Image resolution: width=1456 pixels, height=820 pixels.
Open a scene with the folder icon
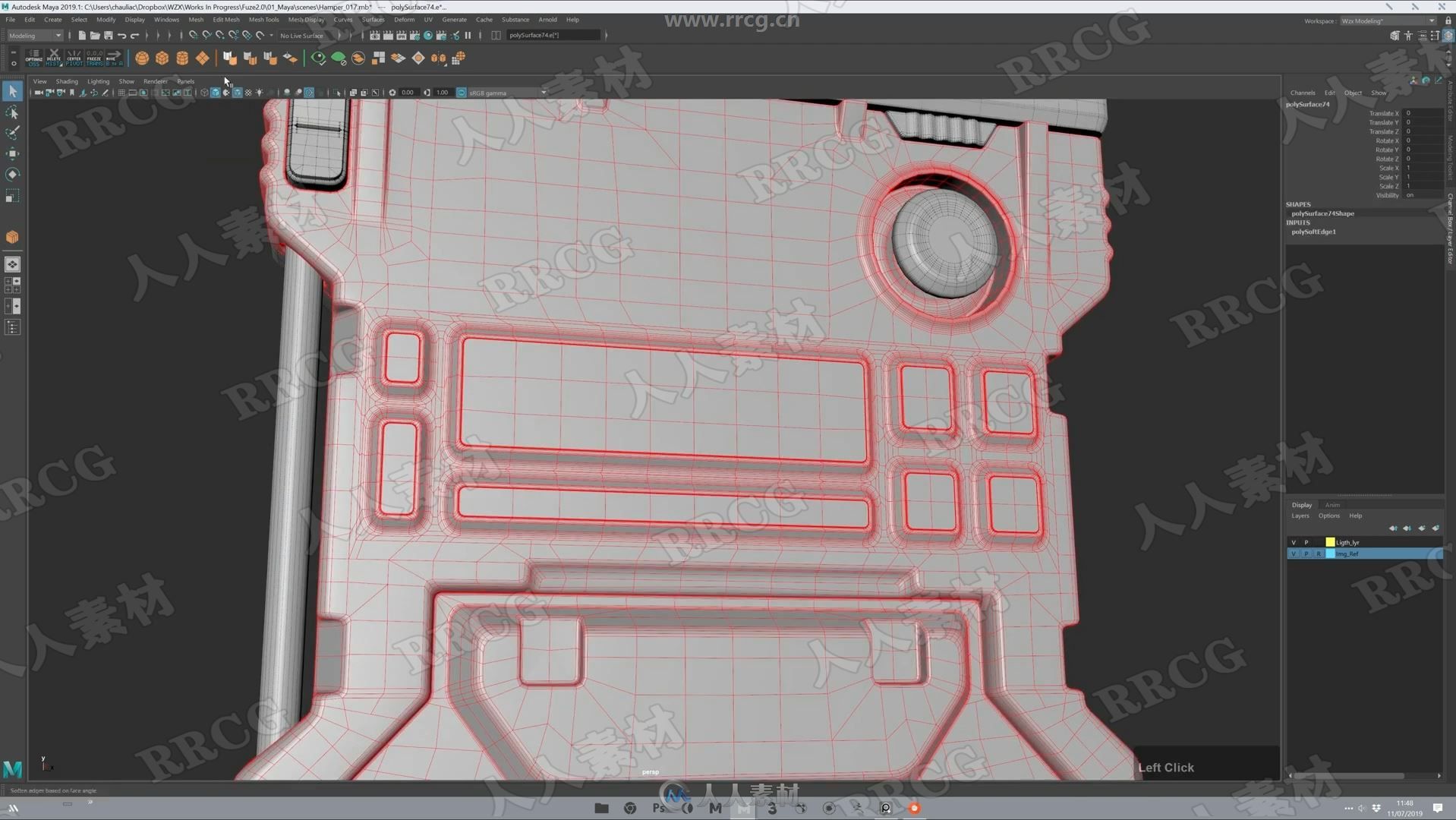pyautogui.click(x=95, y=35)
